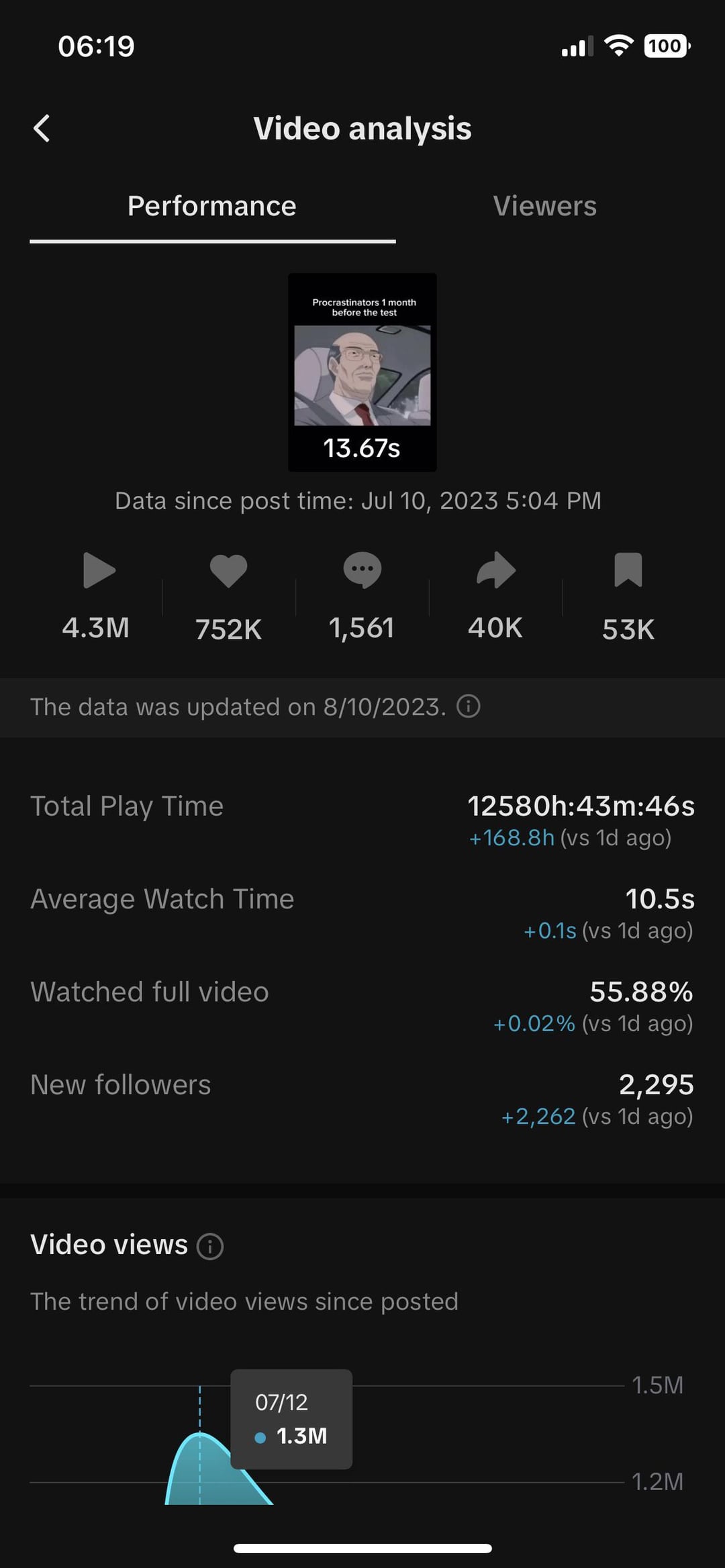
Task: Switch to the Viewers tab
Action: [545, 206]
